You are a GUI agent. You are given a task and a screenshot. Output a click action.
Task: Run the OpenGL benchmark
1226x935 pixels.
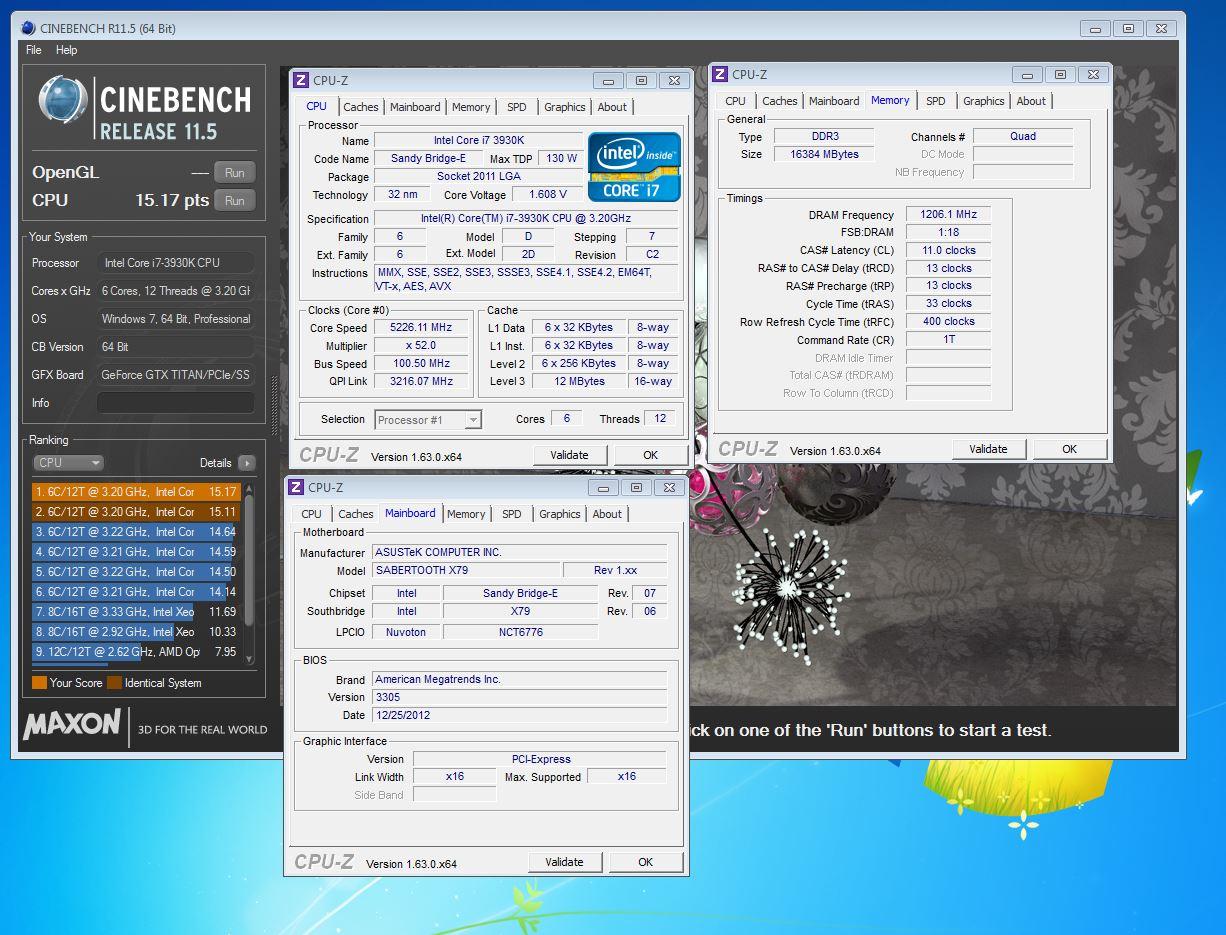click(x=235, y=172)
